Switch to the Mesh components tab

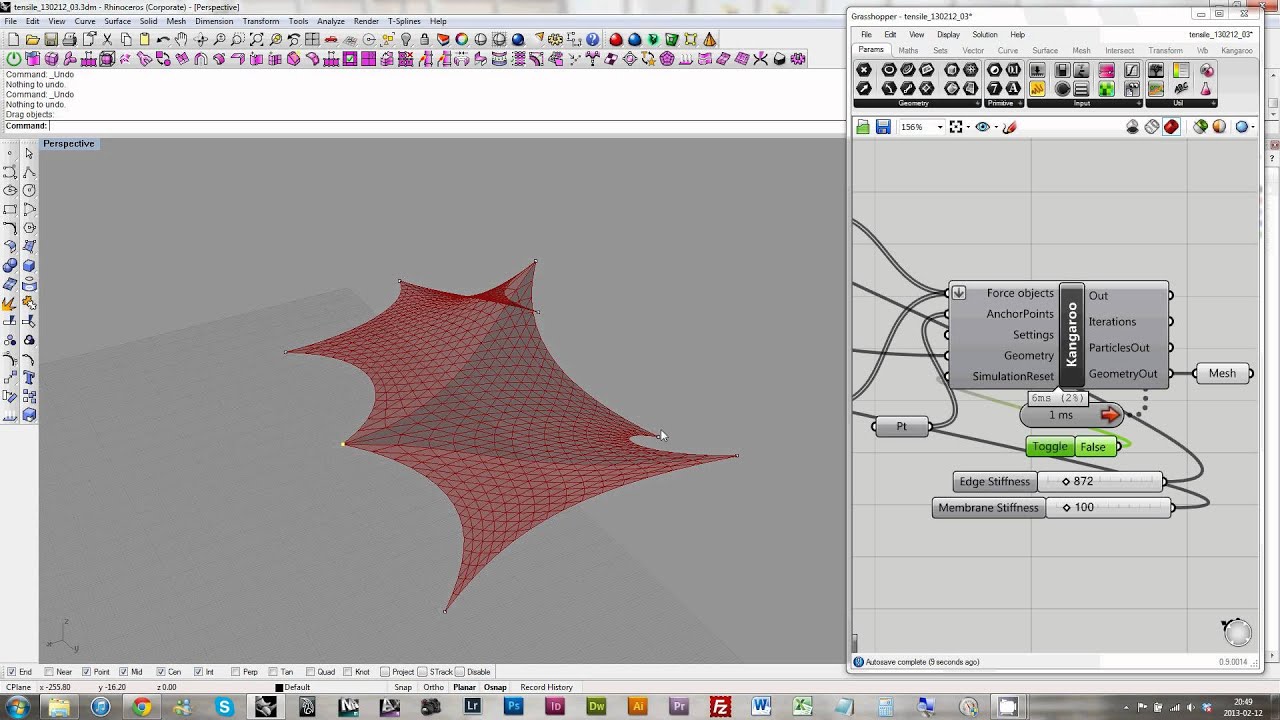tap(1081, 51)
